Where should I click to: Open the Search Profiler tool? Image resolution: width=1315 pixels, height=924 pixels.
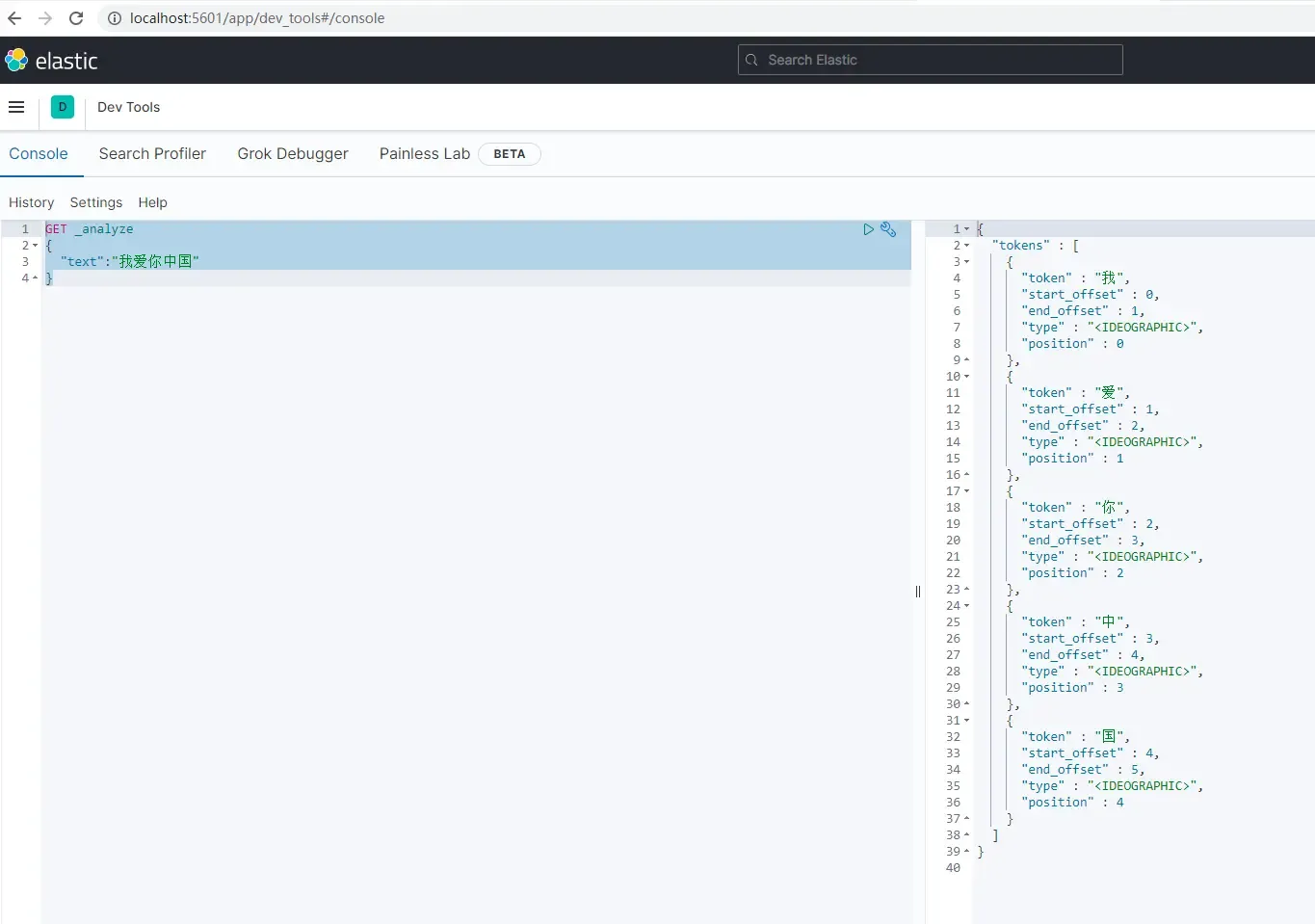(x=152, y=154)
